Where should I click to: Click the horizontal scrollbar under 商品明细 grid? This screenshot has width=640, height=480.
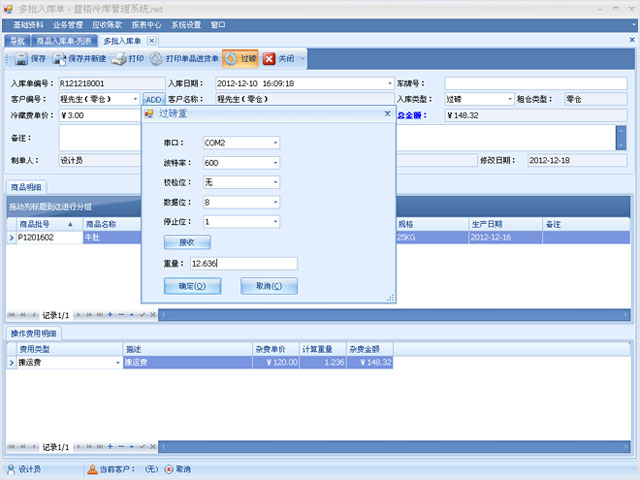[394, 315]
